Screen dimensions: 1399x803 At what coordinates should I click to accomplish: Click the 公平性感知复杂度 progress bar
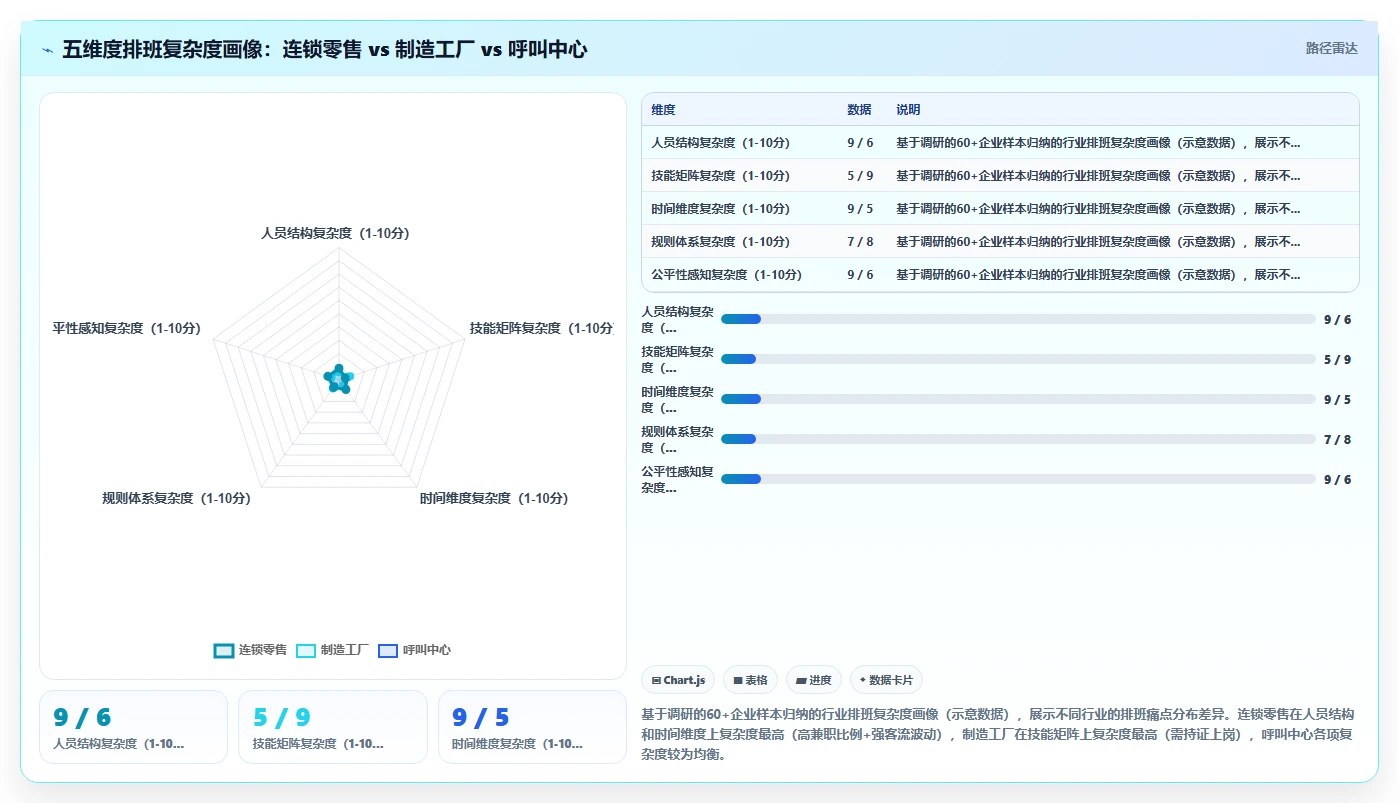tap(1018, 479)
